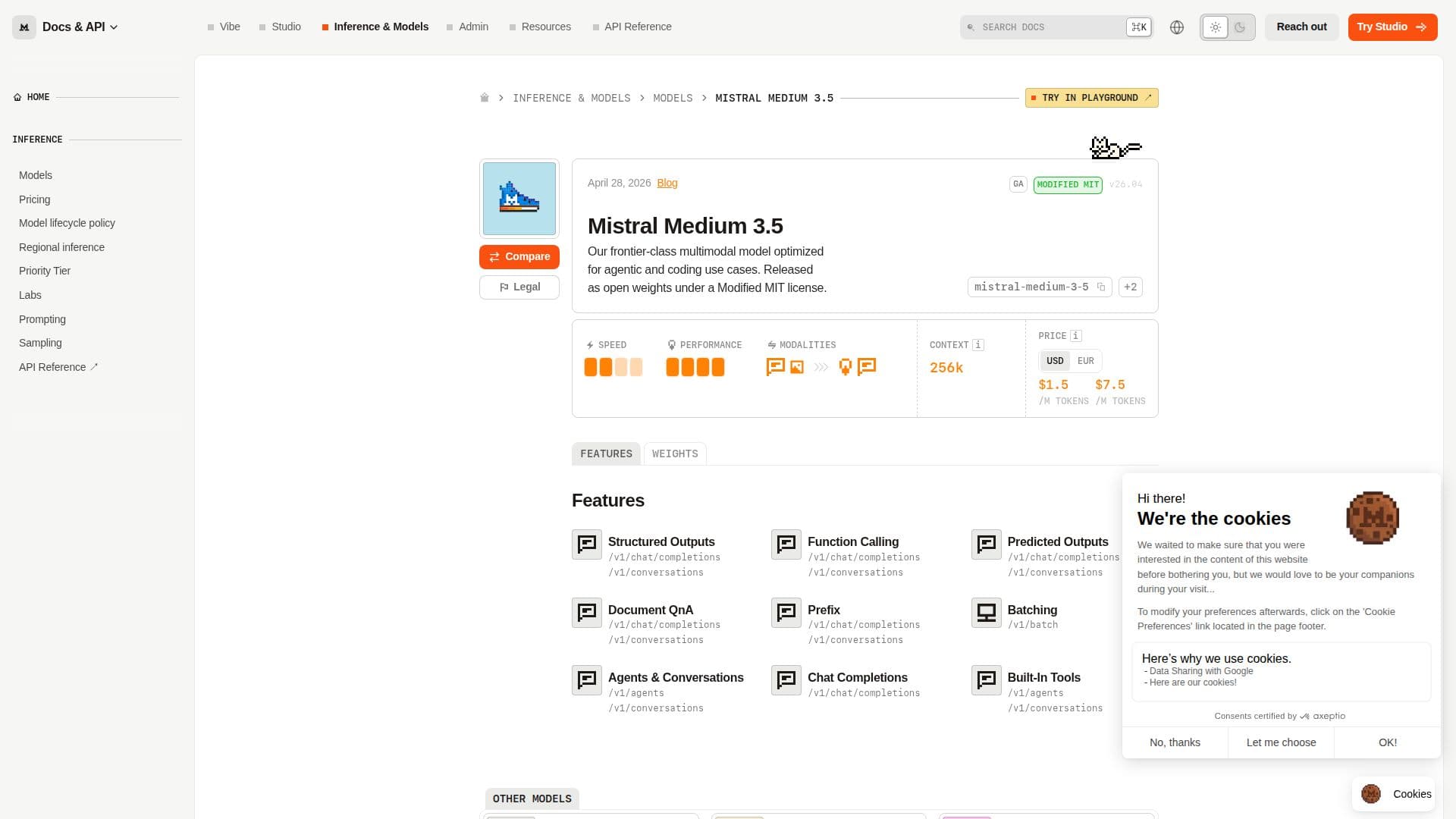Viewport: 1456px width, 819px height.
Task: Click the Batching feature icon
Action: [987, 613]
